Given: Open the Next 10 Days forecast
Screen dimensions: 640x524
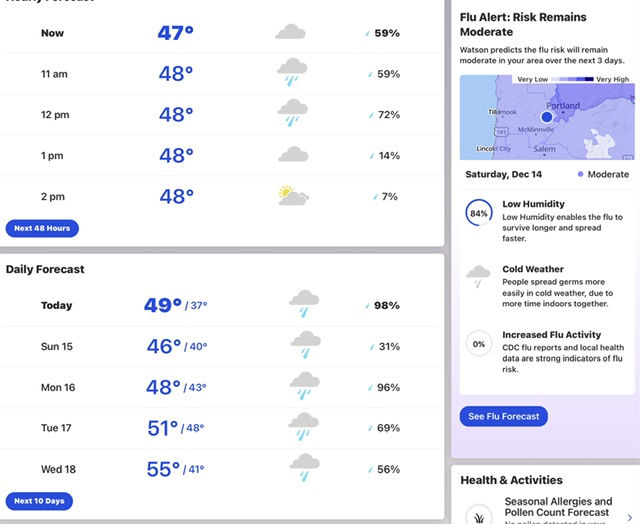Looking at the screenshot, I should 39,501.
